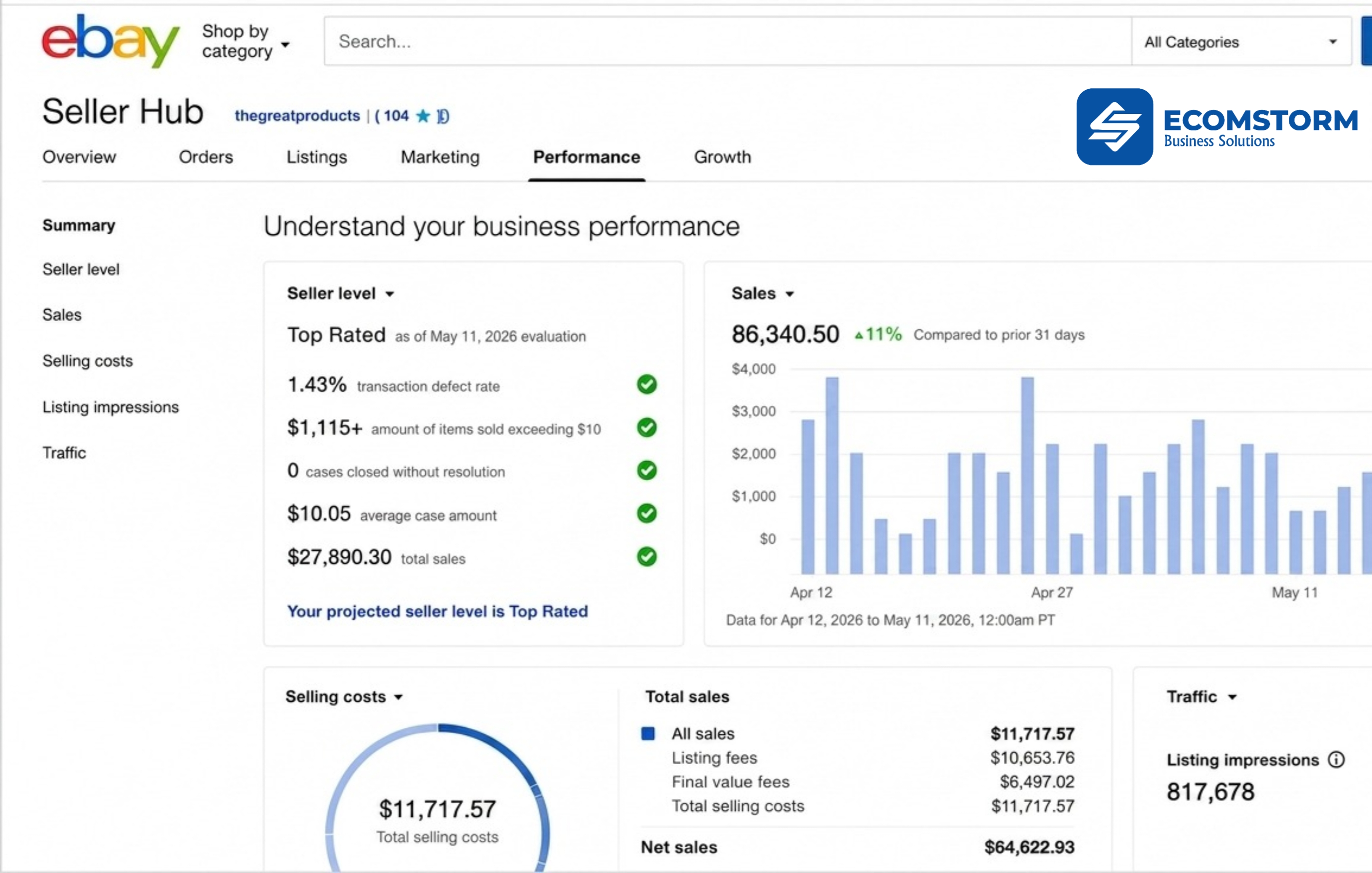This screenshot has width=1372, height=873.
Task: Click the Listing impressions info icon
Action: click(x=1336, y=759)
